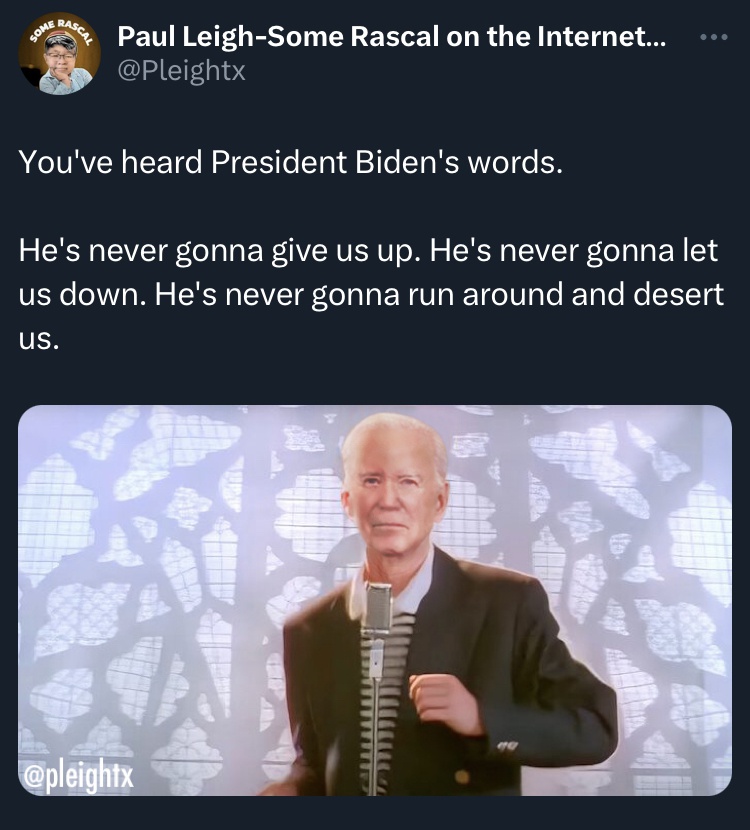The width and height of the screenshot is (750, 830).
Task: Open the attached image in the tweet
Action: (375, 600)
